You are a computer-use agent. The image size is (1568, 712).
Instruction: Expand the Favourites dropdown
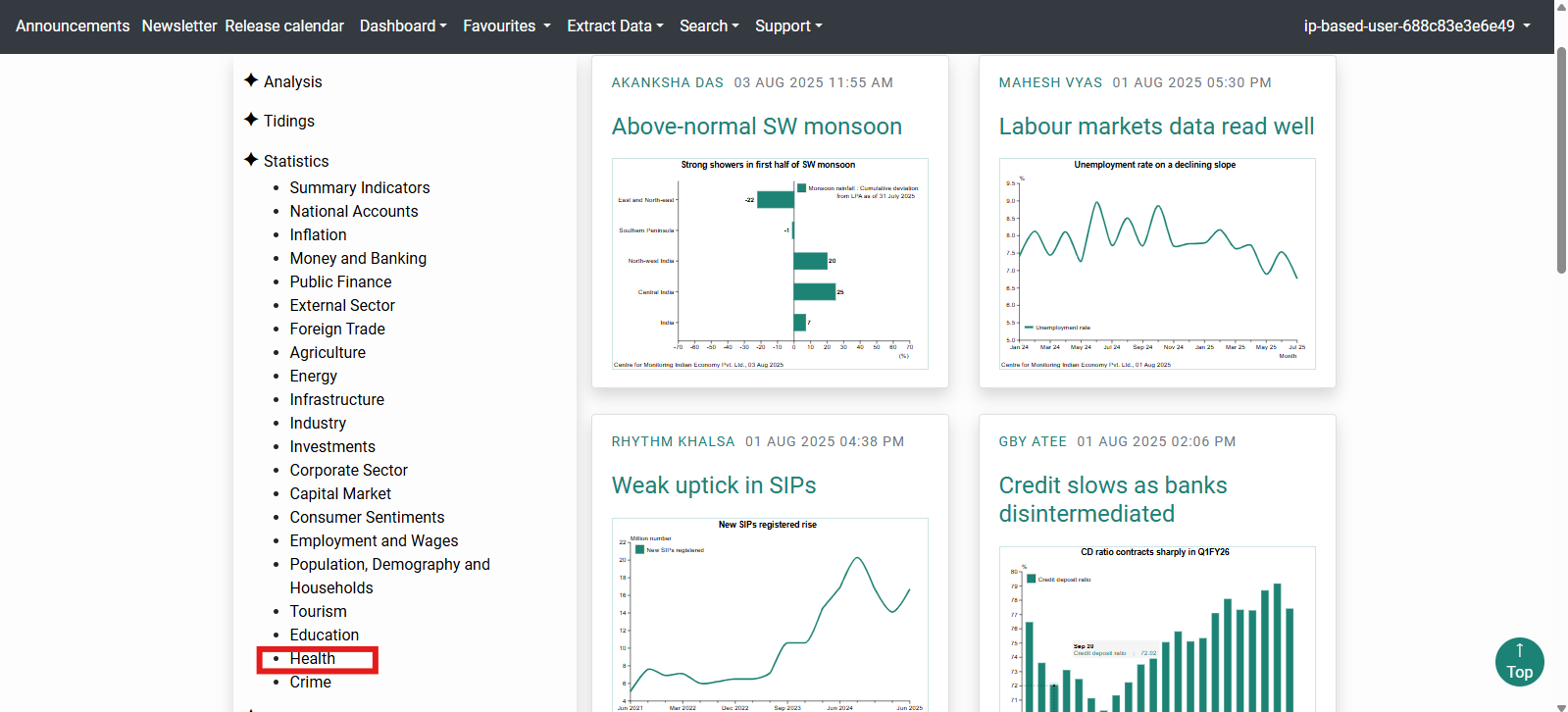pyautogui.click(x=506, y=26)
